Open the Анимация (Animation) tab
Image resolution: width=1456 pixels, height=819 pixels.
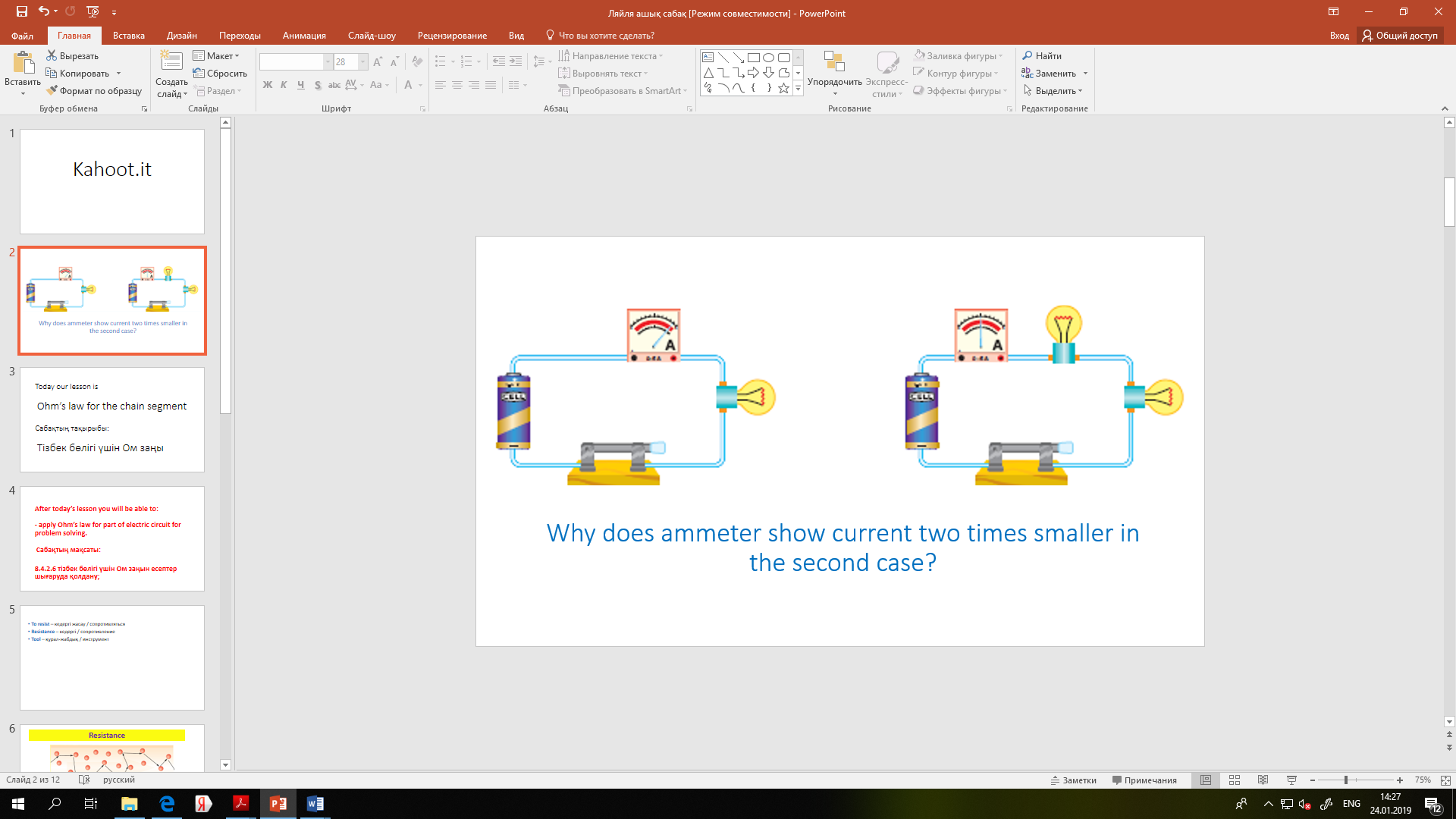tap(304, 36)
